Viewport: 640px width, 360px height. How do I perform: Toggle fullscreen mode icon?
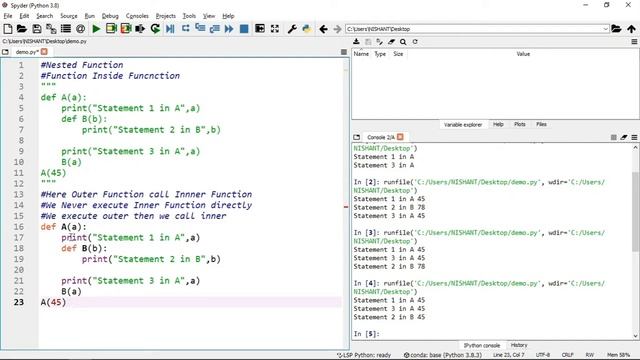[x=275, y=29]
